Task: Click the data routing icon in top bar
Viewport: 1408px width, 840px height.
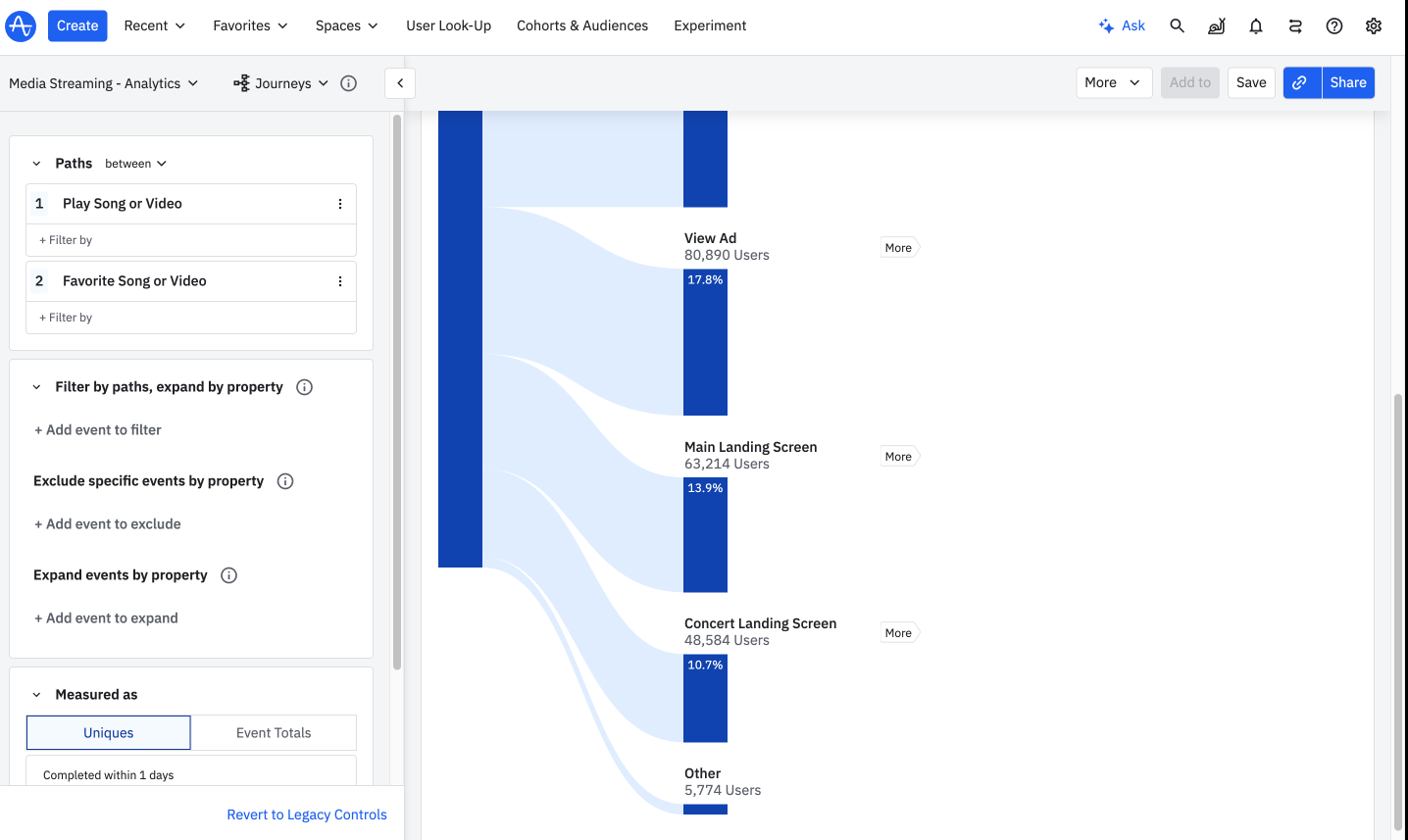Action: tap(1295, 25)
